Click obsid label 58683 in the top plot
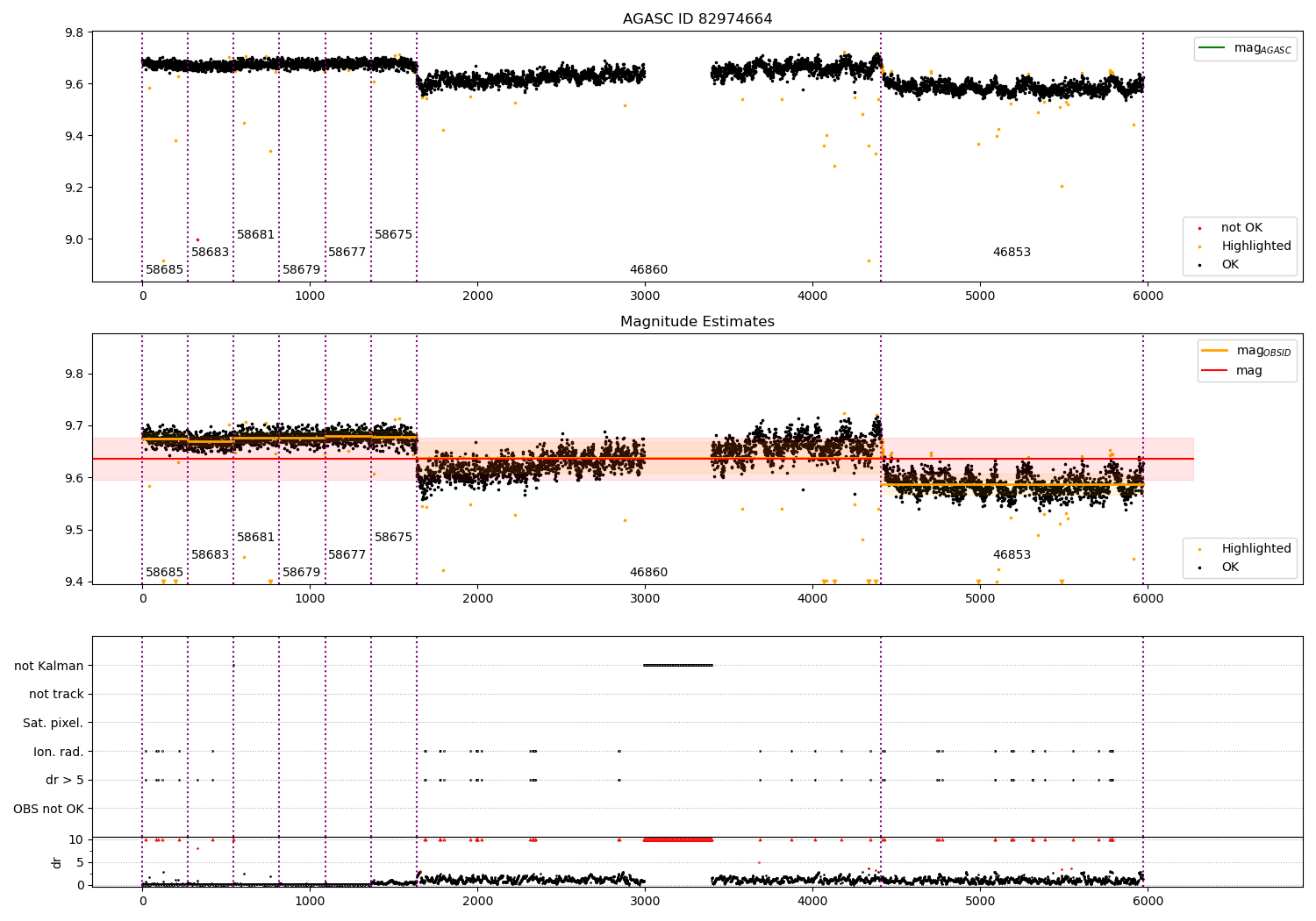The height and width of the screenshot is (921, 1316). click(211, 253)
